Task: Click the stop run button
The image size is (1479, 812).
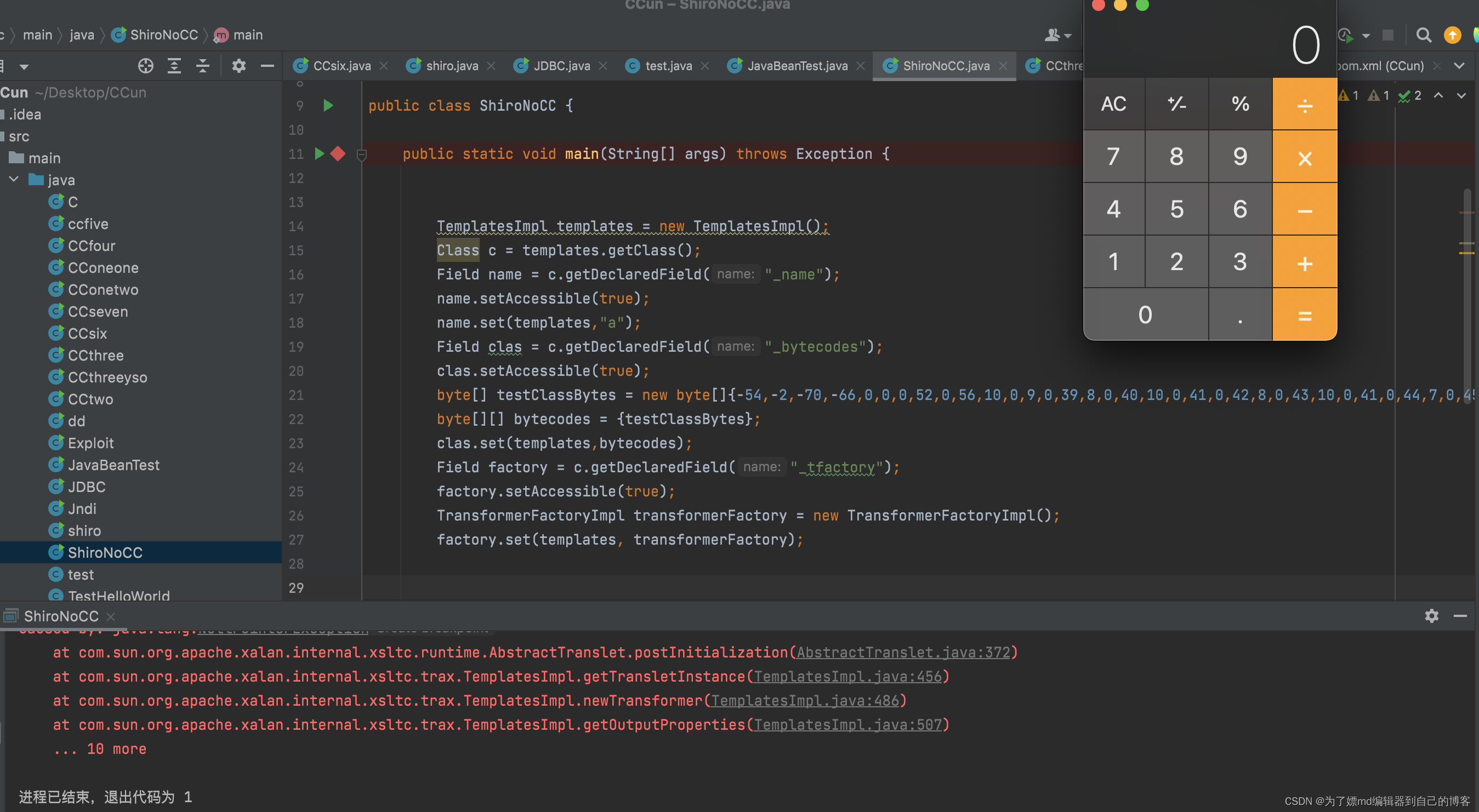Action: point(1387,36)
